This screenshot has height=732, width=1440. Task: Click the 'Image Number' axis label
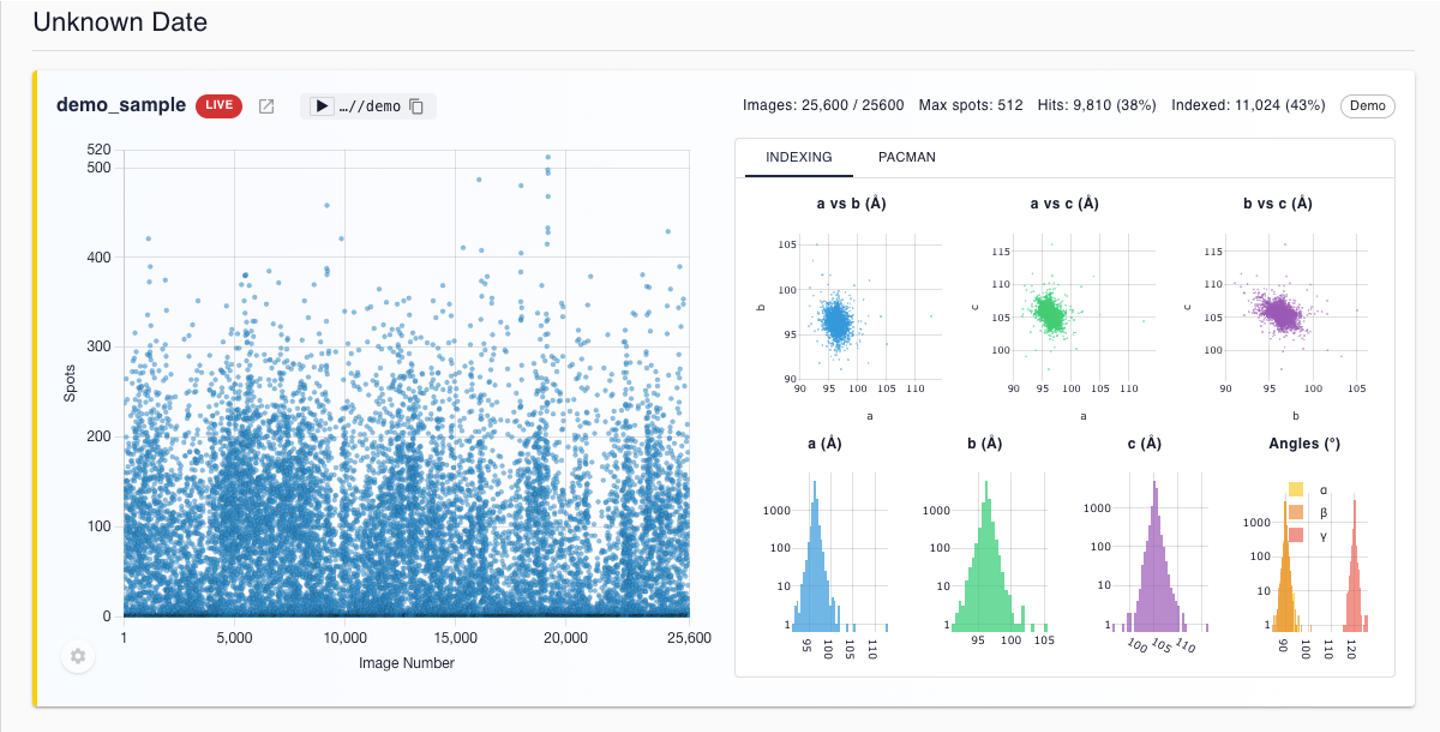(x=407, y=663)
